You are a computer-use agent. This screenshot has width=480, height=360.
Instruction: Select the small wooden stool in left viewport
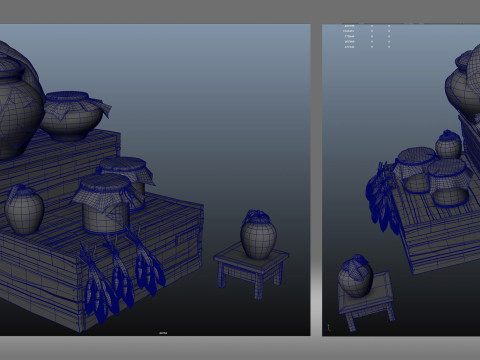[x=252, y=270]
